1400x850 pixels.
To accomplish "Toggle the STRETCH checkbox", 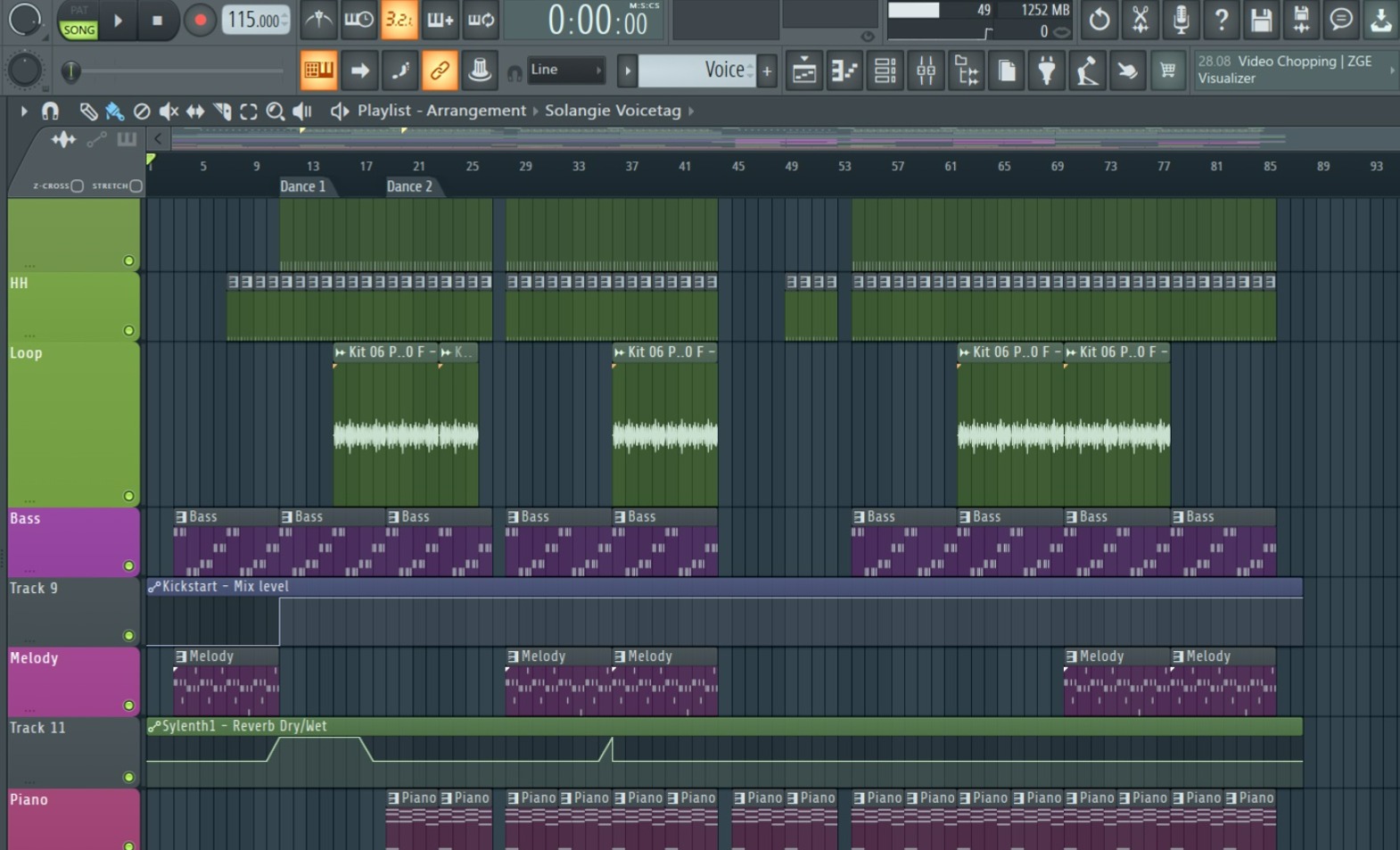I will 136,186.
